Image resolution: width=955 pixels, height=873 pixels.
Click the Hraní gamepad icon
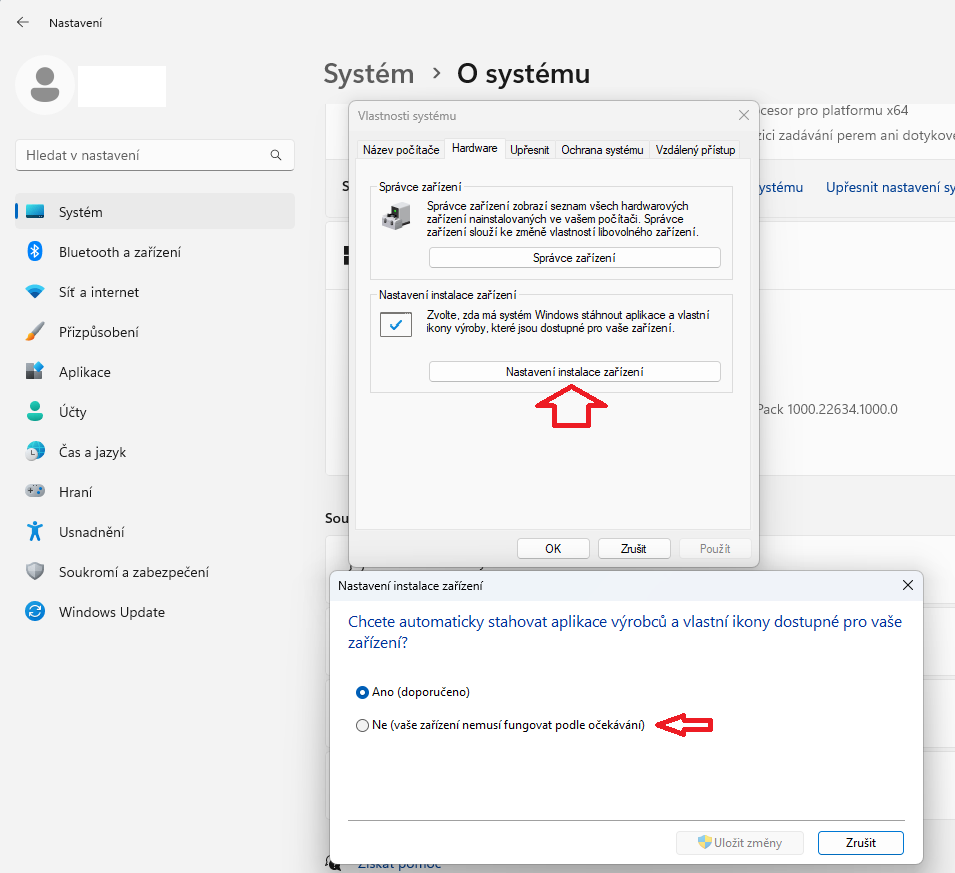(x=35, y=492)
